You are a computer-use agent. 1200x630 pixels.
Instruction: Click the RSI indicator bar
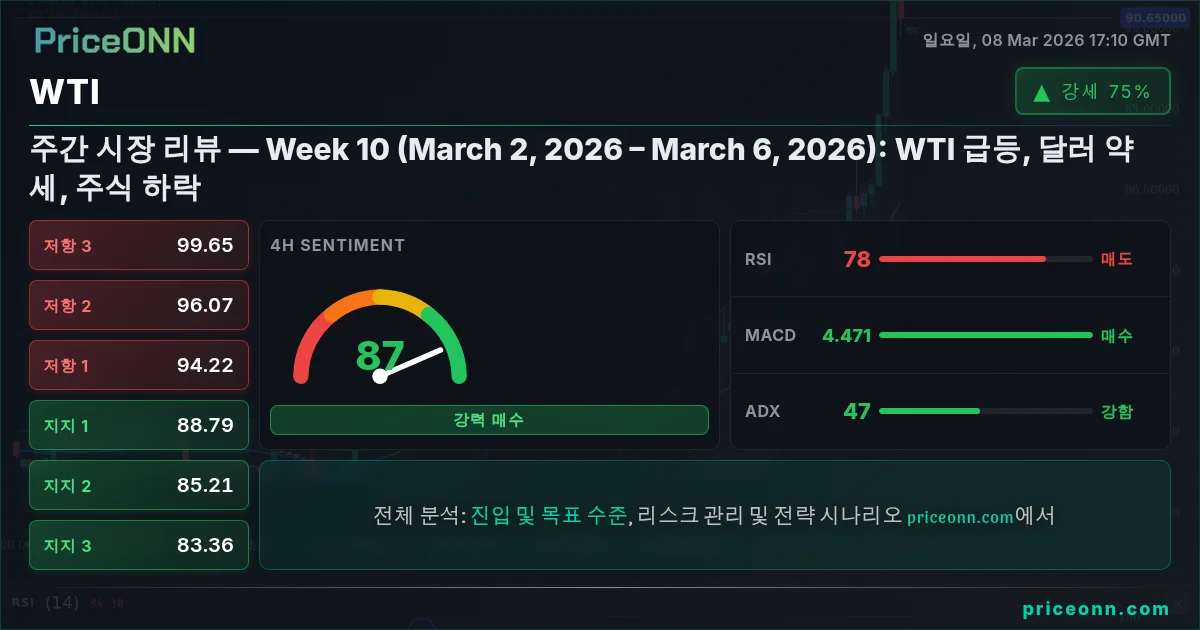985,260
